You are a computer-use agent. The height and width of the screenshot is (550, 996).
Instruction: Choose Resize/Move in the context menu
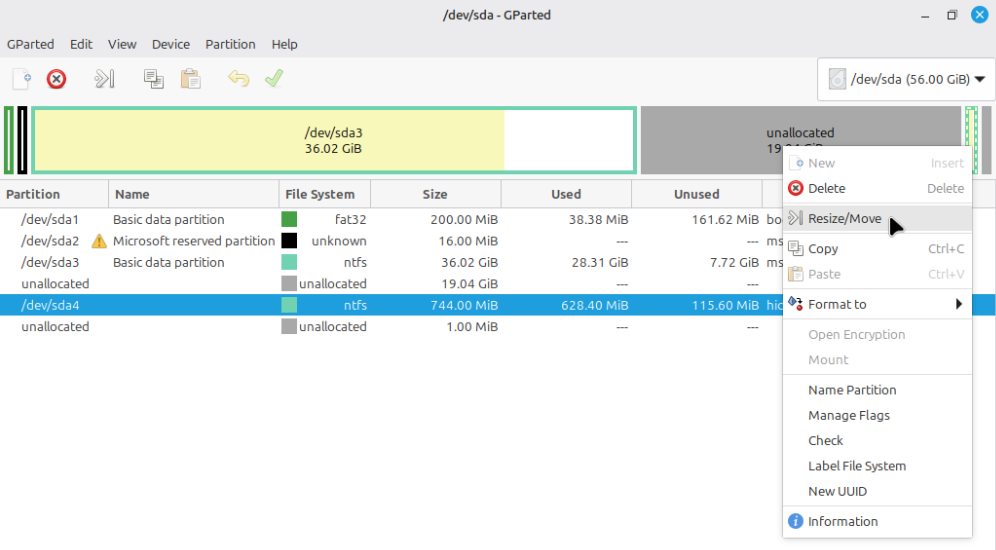(877, 218)
